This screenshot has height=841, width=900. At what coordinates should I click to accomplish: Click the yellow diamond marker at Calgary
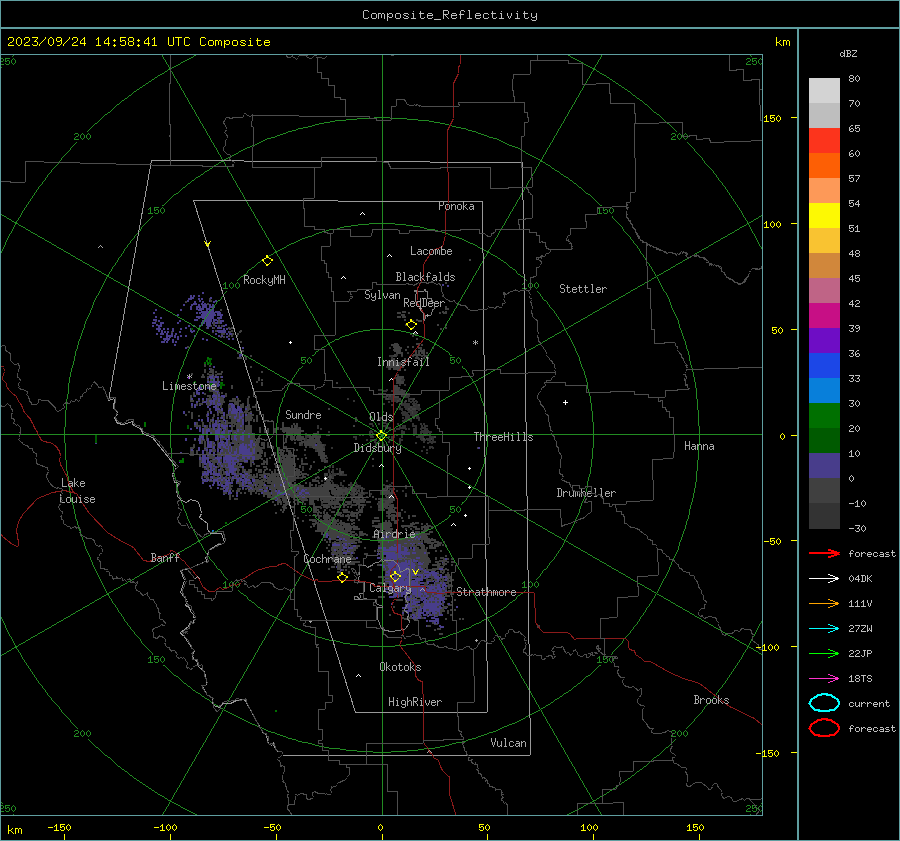click(x=395, y=576)
